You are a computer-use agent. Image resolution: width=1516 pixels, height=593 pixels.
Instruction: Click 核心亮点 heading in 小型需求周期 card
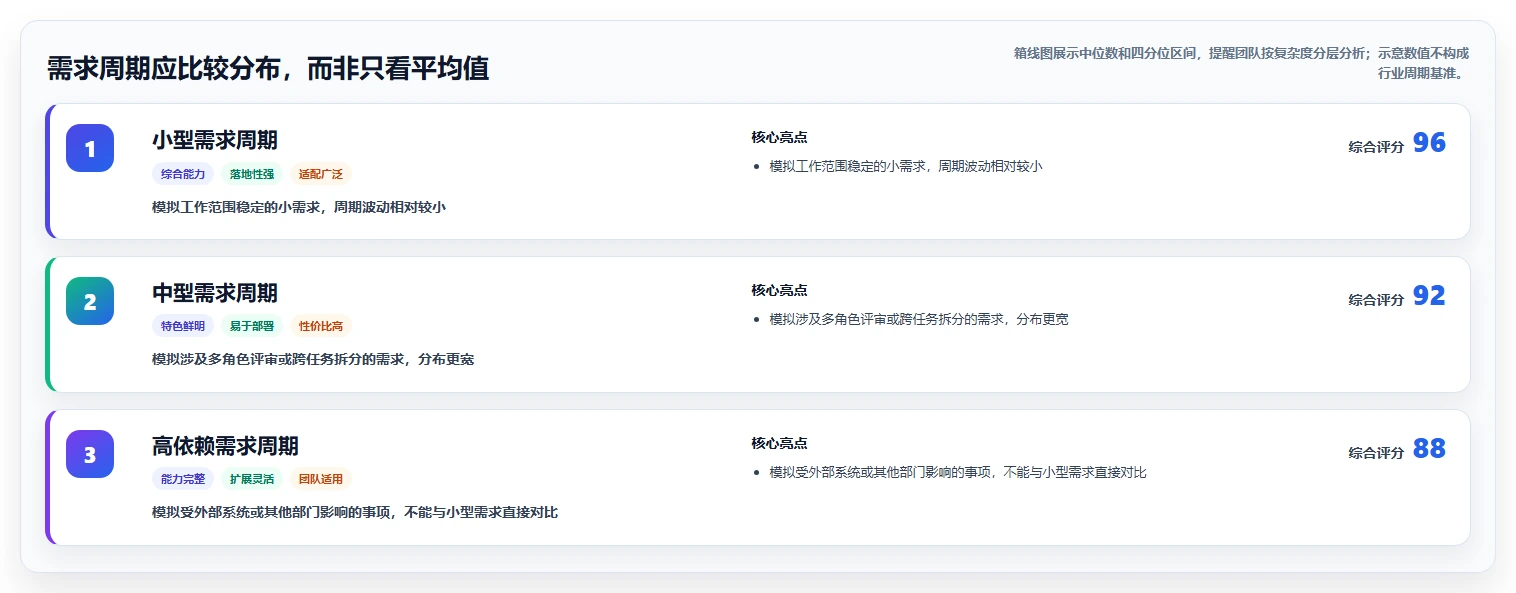779,137
